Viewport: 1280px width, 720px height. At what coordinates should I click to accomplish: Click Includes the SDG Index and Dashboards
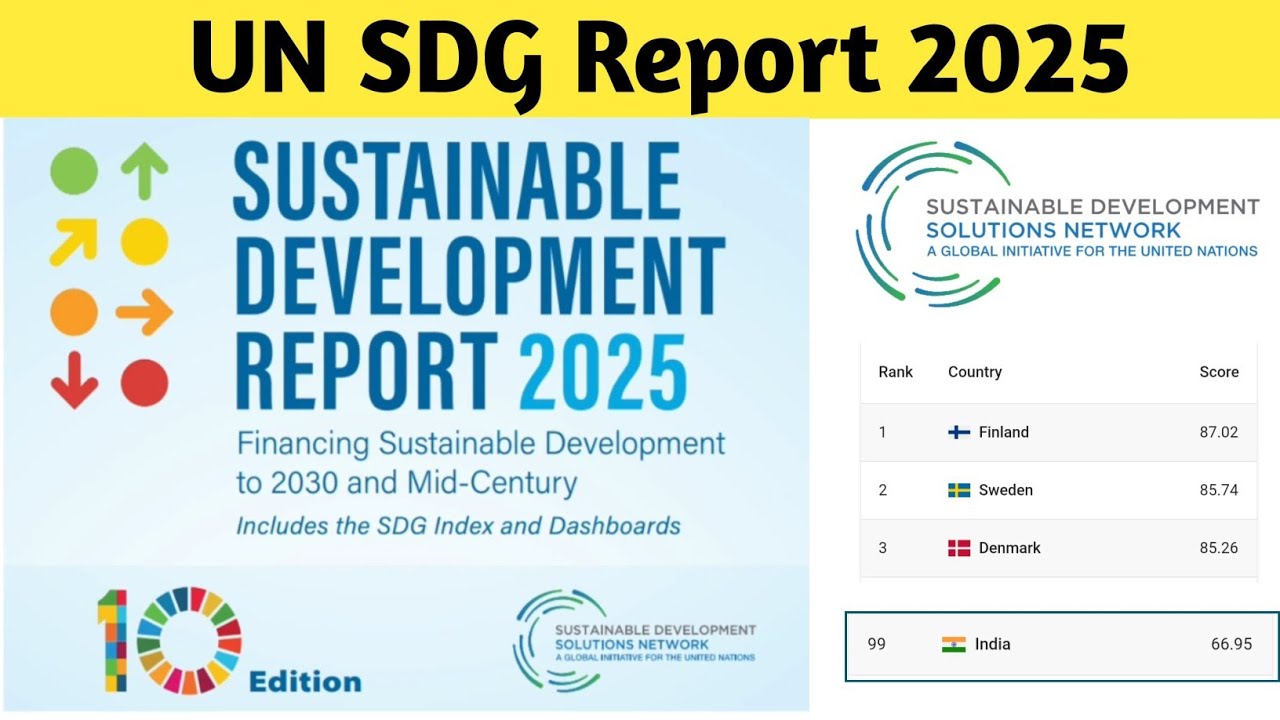click(x=458, y=526)
